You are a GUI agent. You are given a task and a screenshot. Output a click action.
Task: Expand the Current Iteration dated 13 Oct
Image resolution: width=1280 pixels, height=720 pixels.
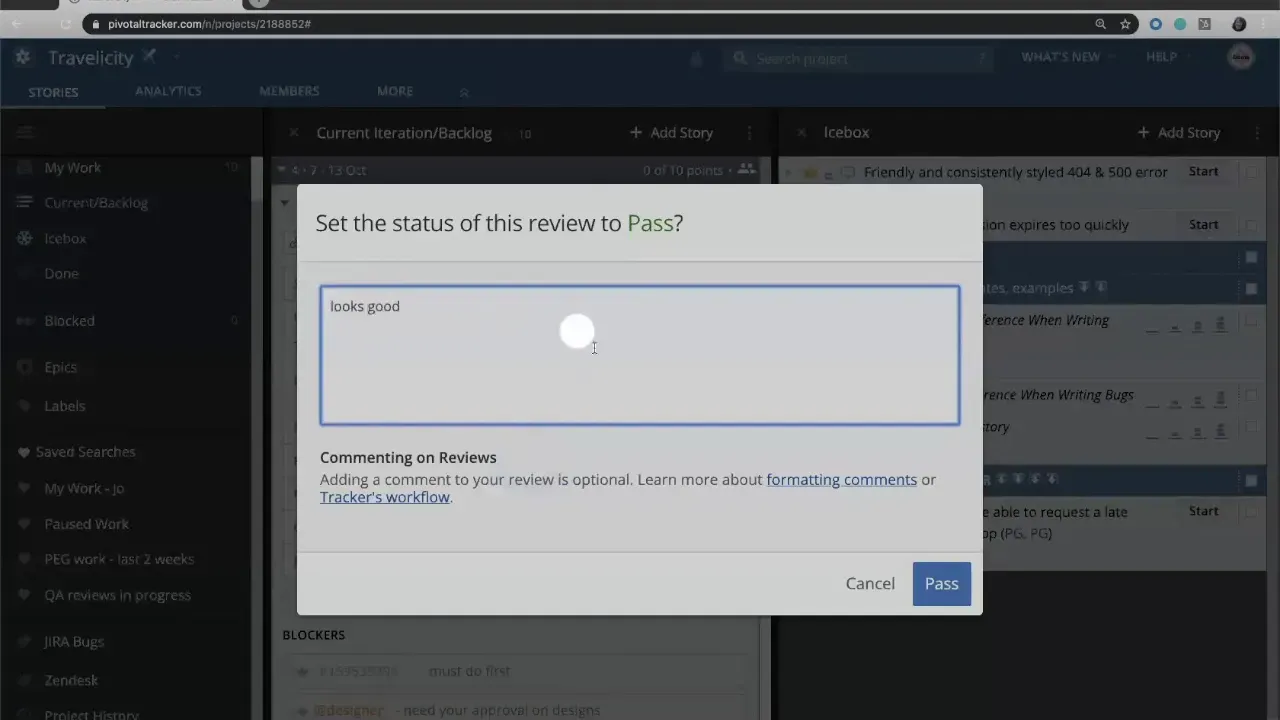pyautogui.click(x=285, y=170)
